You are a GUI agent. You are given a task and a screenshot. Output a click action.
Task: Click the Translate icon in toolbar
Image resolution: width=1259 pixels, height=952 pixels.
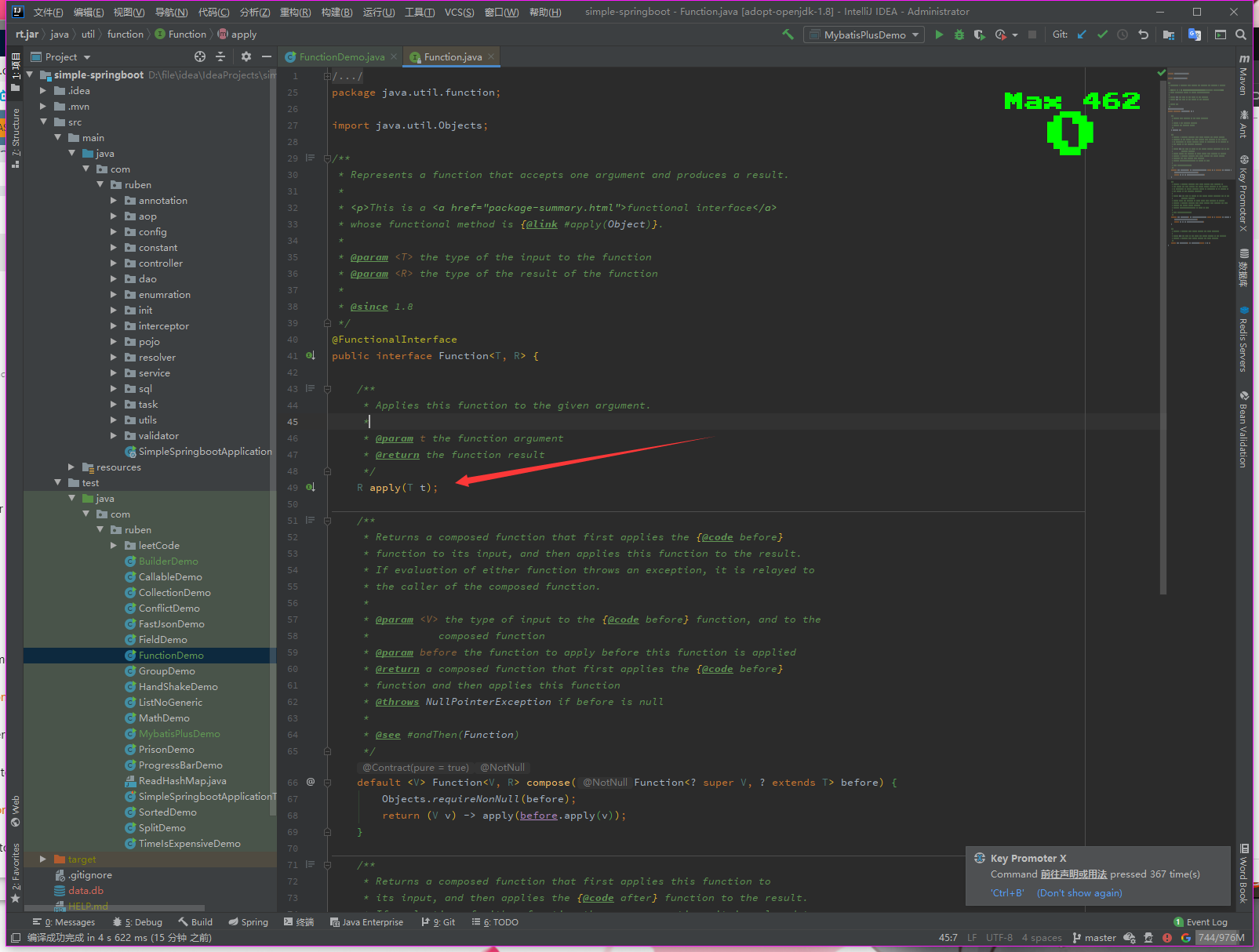tap(1195, 35)
